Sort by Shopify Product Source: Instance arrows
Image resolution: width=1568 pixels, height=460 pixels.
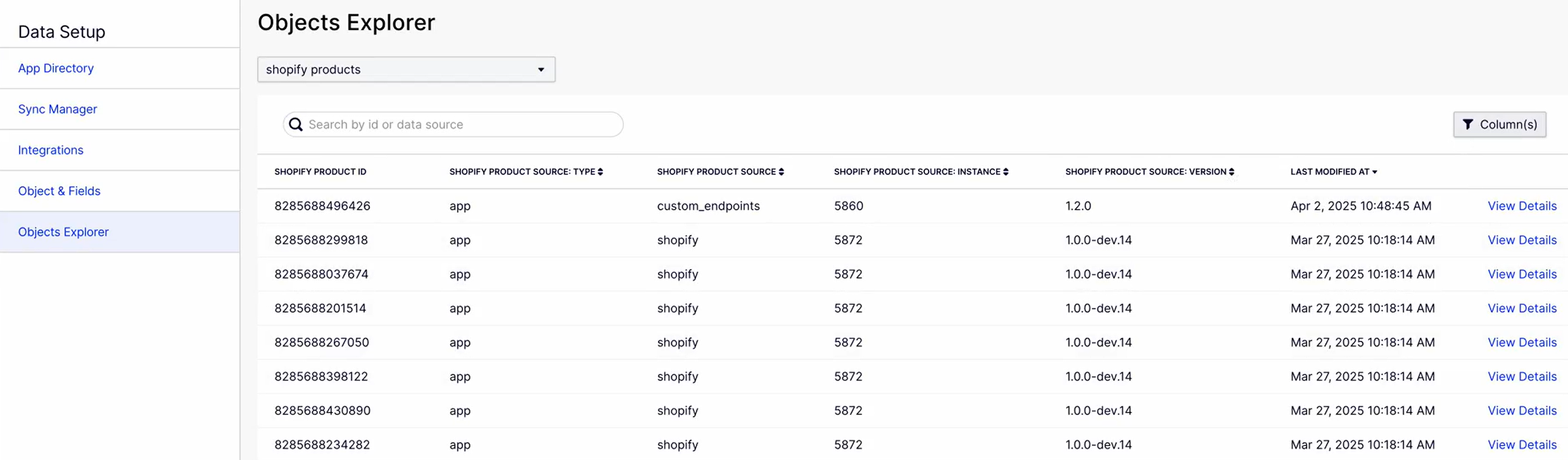(x=1006, y=172)
